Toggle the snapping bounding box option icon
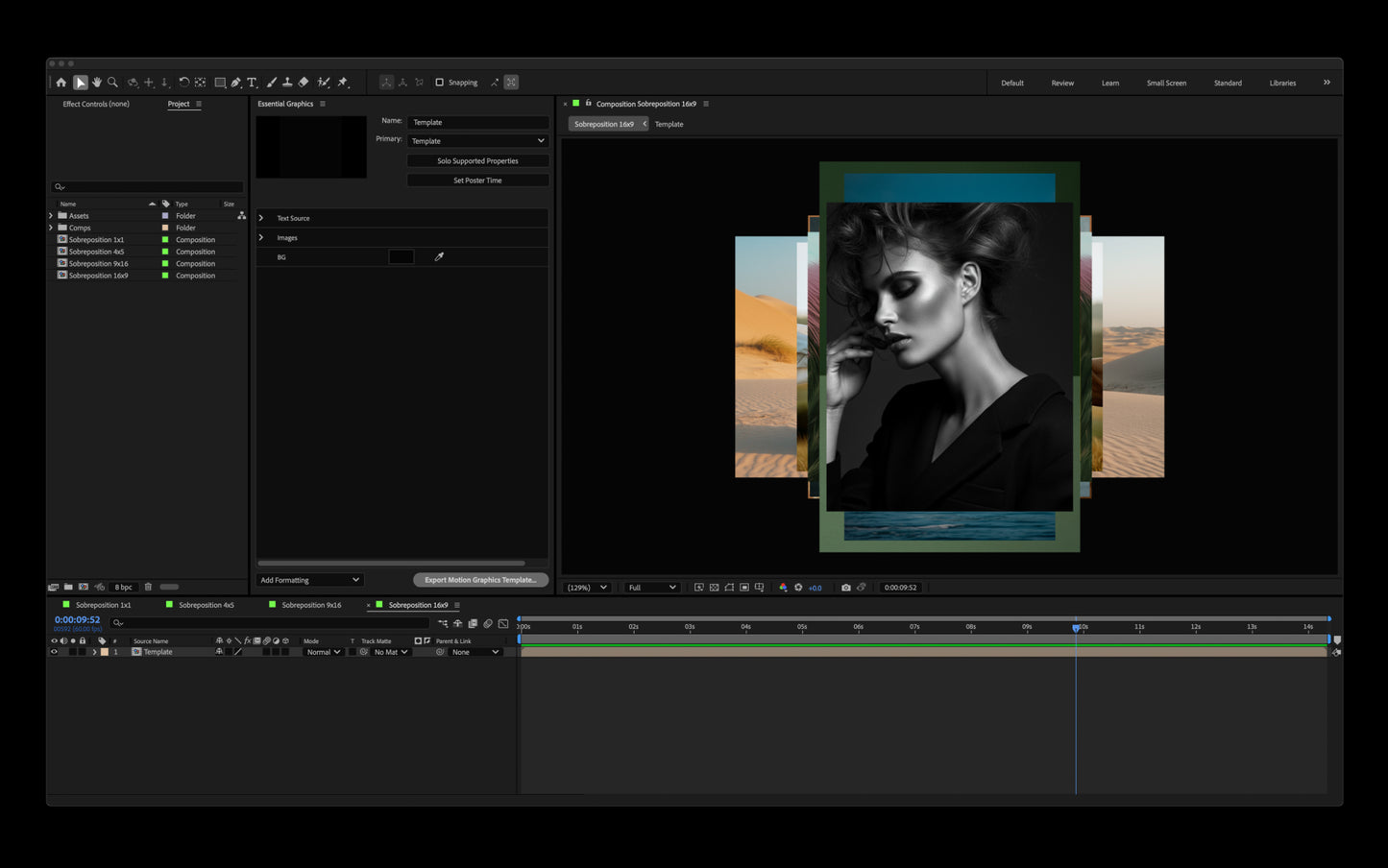 [511, 83]
